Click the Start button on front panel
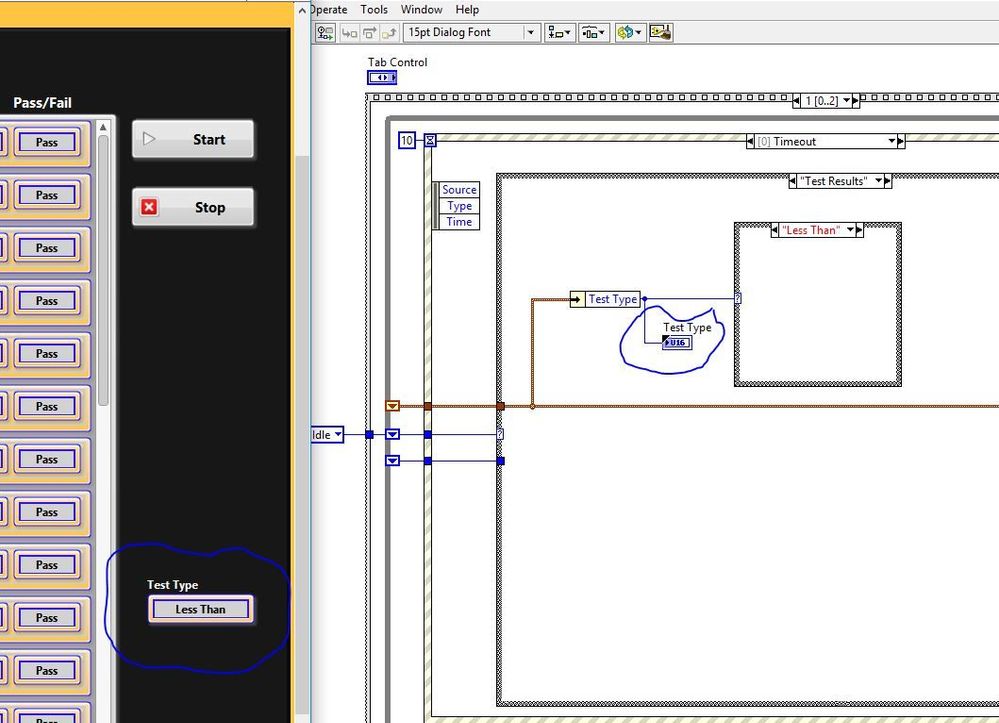The image size is (999, 723). [193, 140]
